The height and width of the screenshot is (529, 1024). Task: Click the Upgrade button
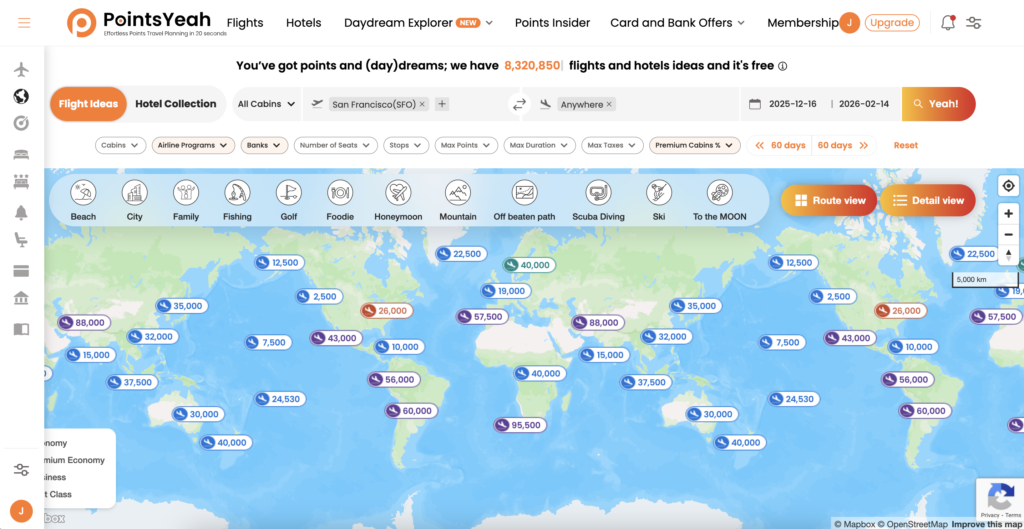tap(892, 23)
